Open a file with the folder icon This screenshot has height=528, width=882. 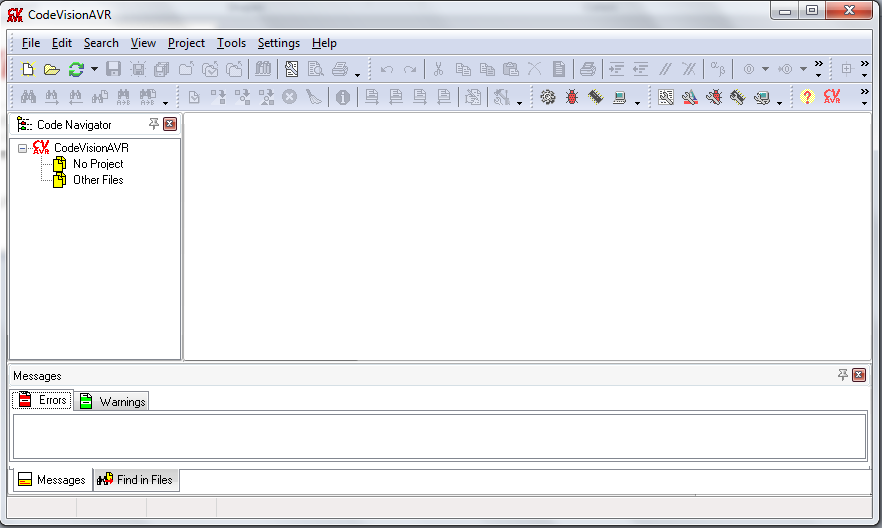point(52,69)
